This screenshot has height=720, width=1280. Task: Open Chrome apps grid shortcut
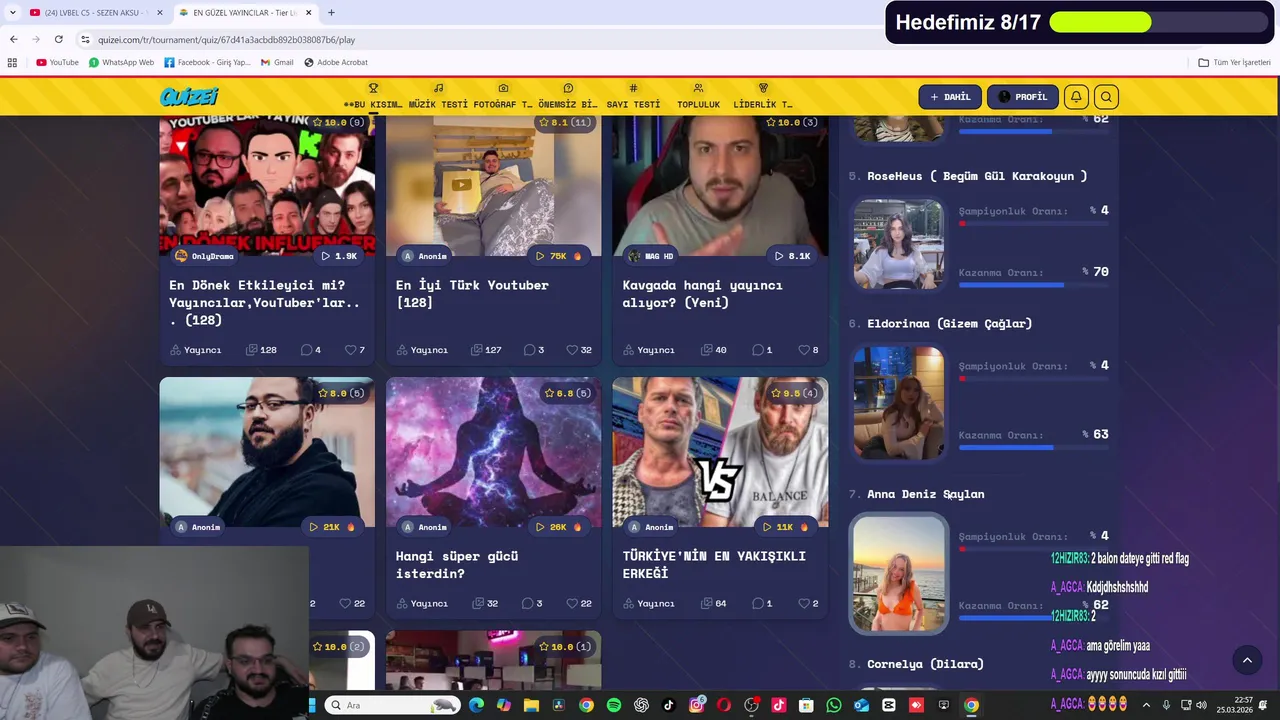click(x=12, y=62)
